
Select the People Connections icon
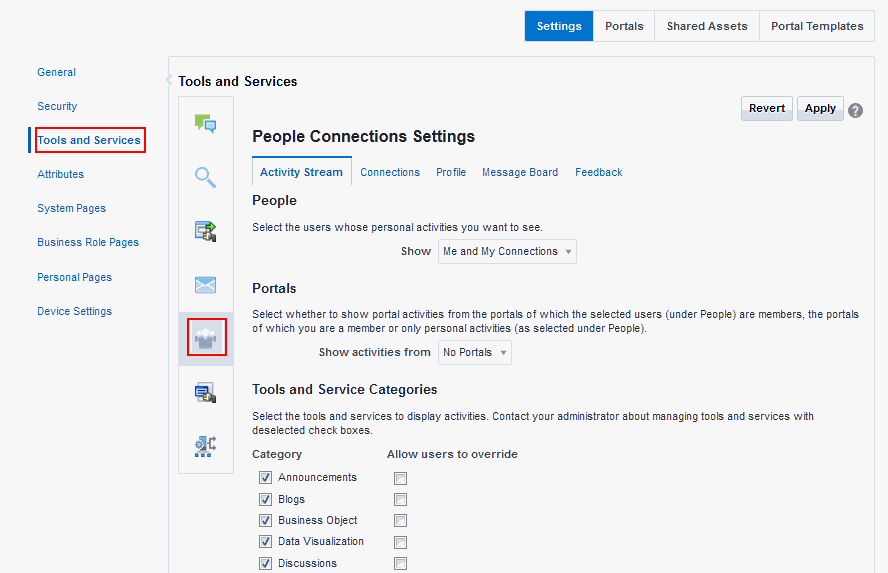(x=206, y=338)
